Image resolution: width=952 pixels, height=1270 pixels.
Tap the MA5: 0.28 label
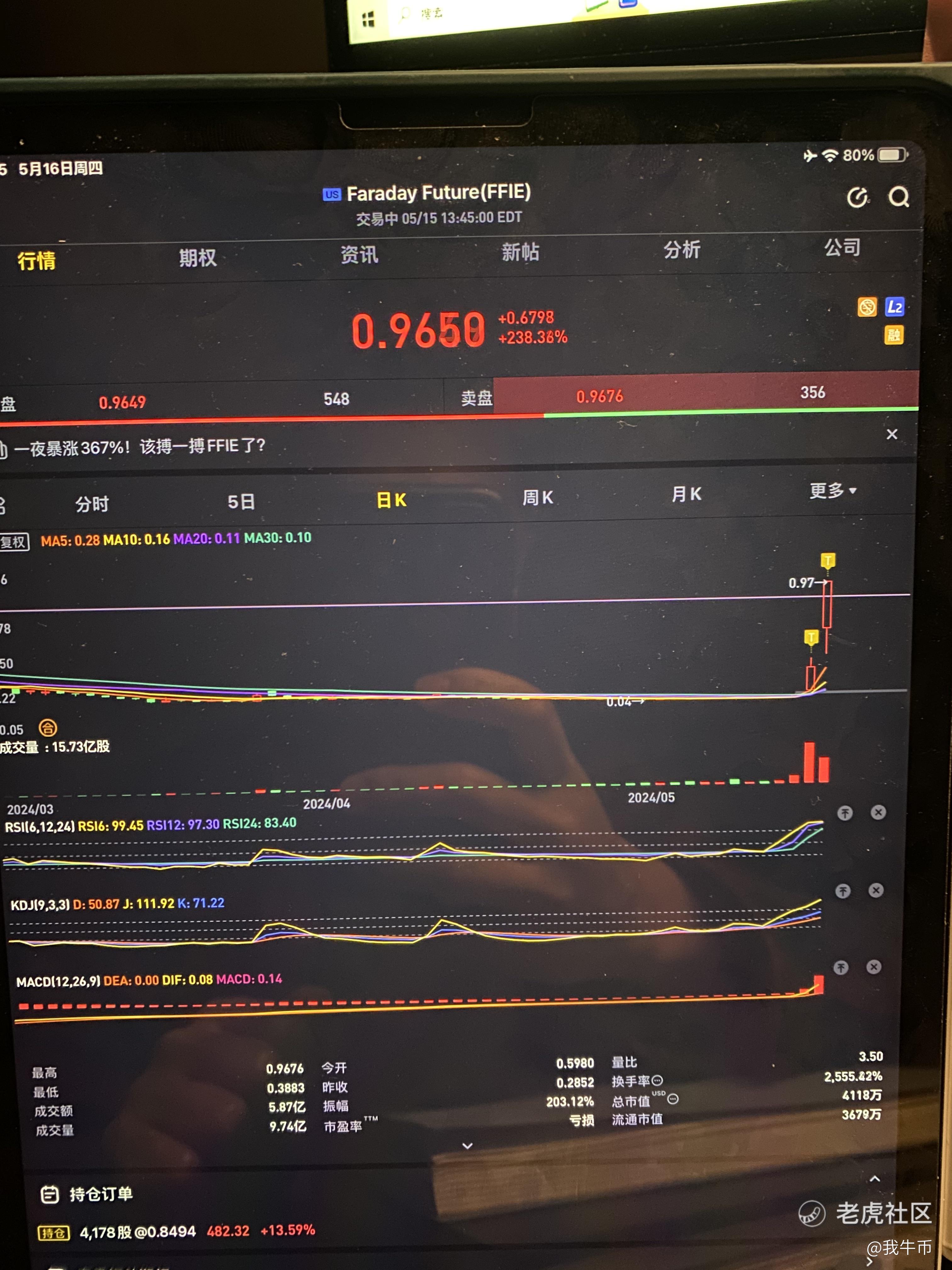point(70,541)
